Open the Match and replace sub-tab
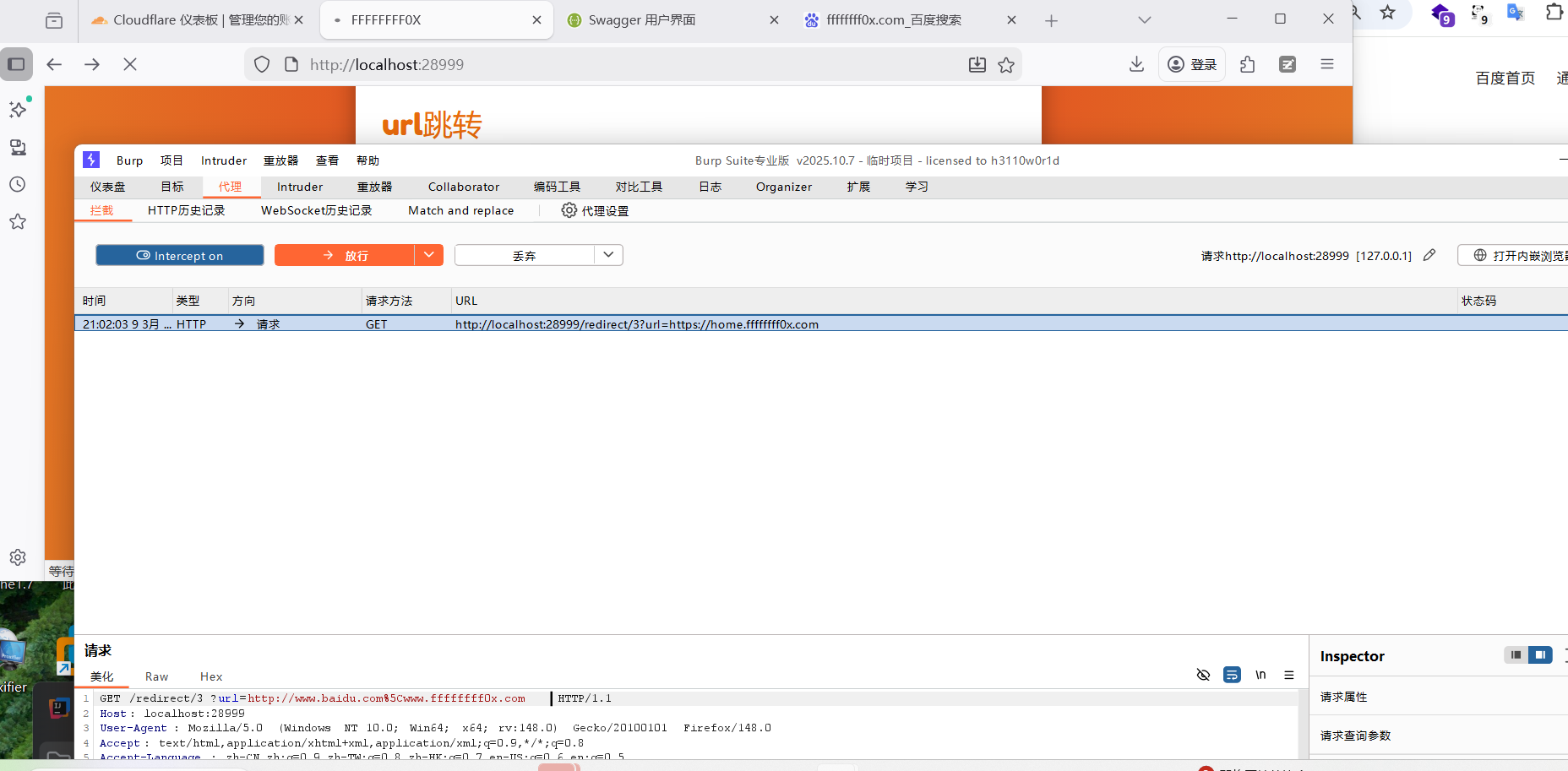 pyautogui.click(x=461, y=210)
